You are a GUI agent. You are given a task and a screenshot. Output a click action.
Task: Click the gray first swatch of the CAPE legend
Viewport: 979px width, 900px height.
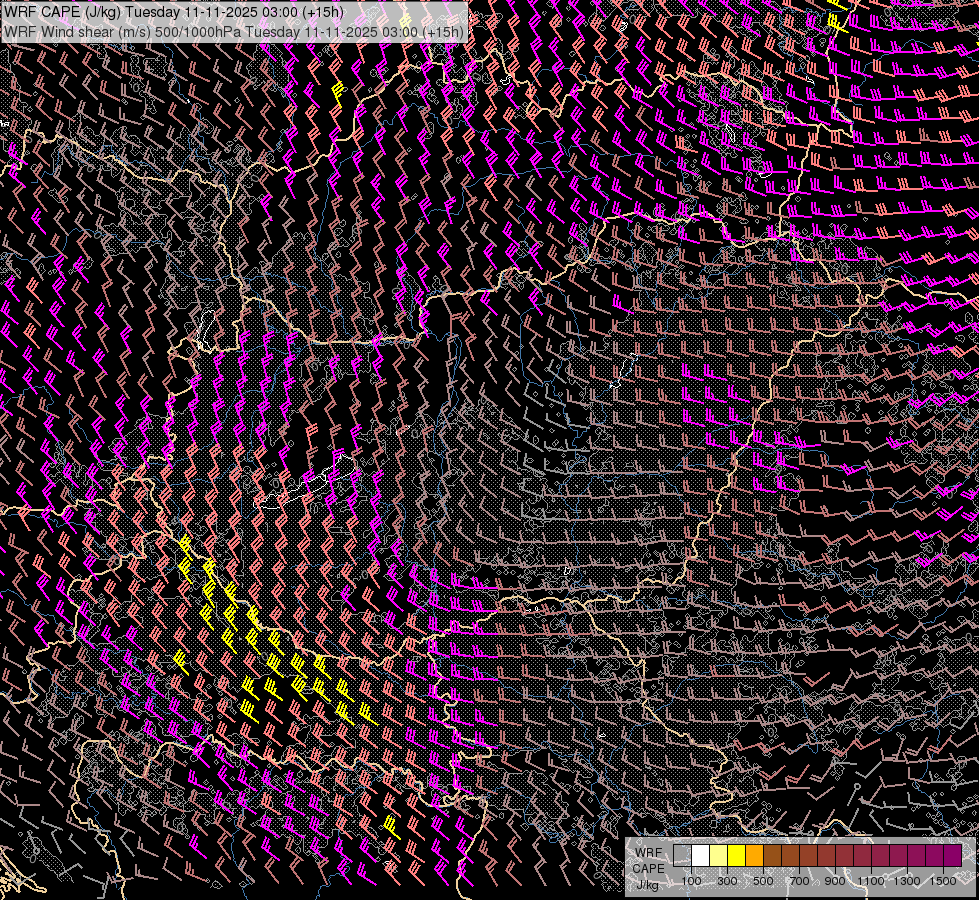tap(683, 855)
